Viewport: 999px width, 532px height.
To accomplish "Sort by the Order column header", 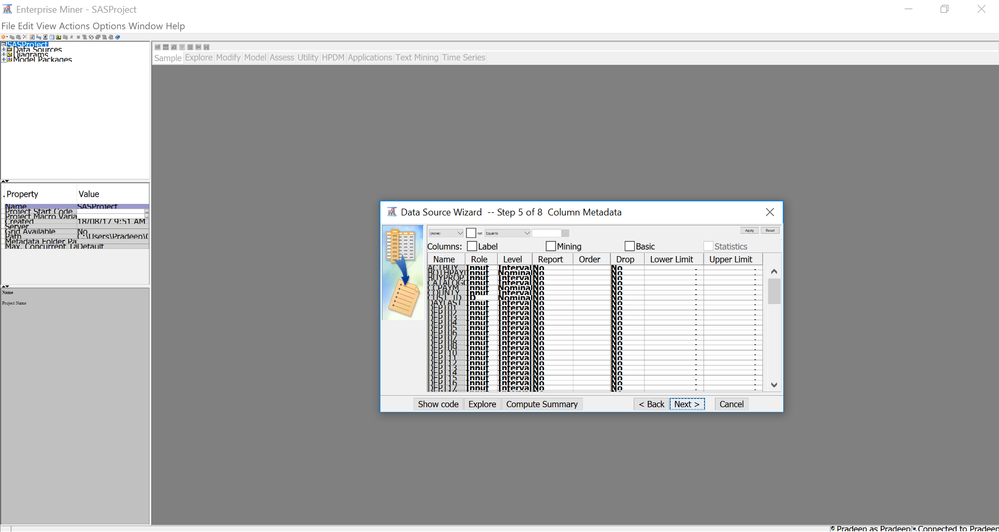I will click(x=590, y=259).
